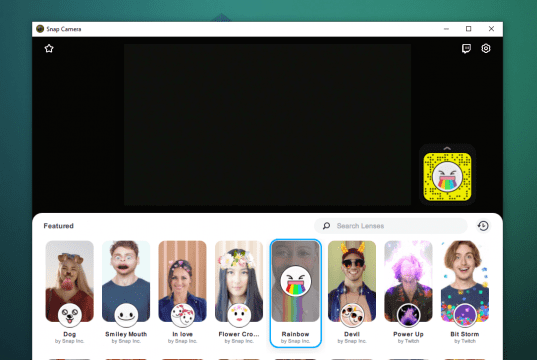The image size is (537, 360).
Task: Select the Dog lens
Action: pos(70,292)
